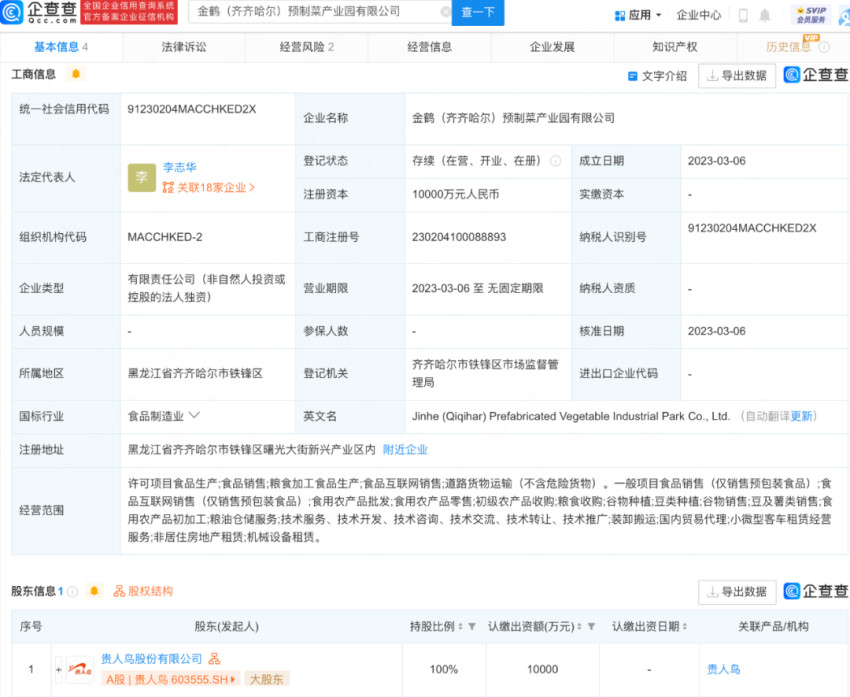The image size is (850, 697).
Task: Click the bell notification icon in top bar
Action: [764, 13]
